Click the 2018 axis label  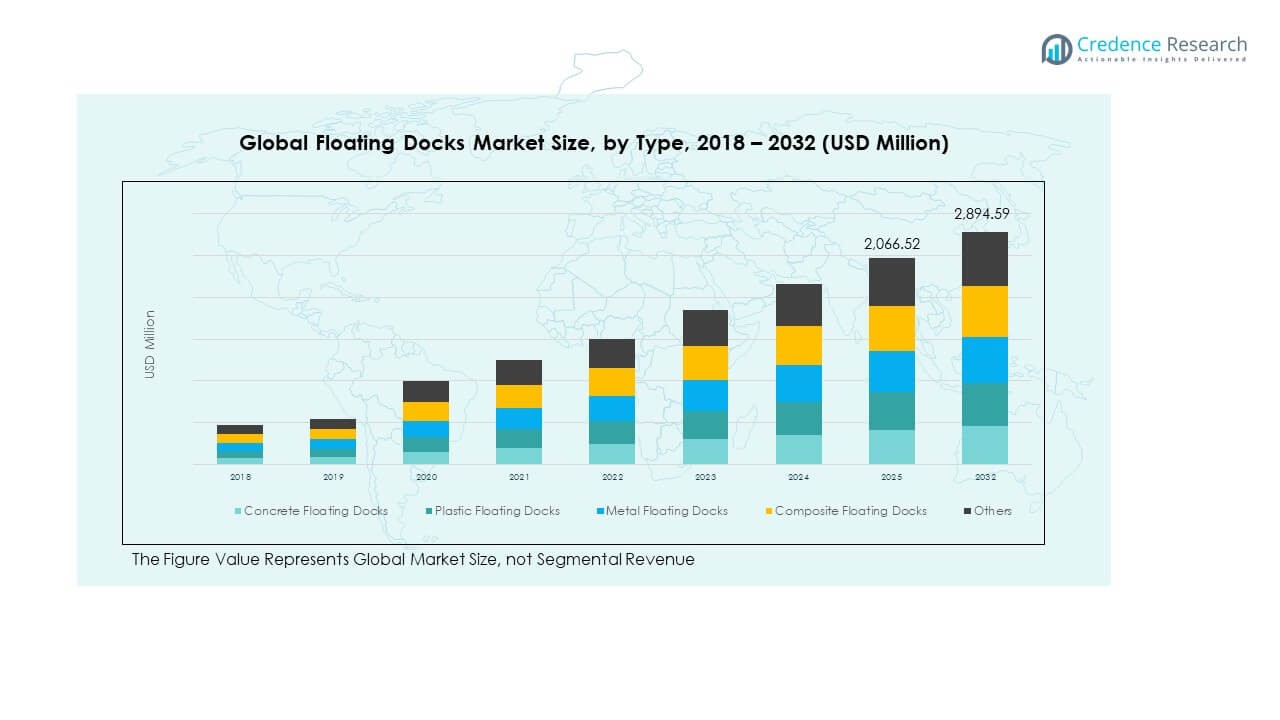(x=240, y=478)
